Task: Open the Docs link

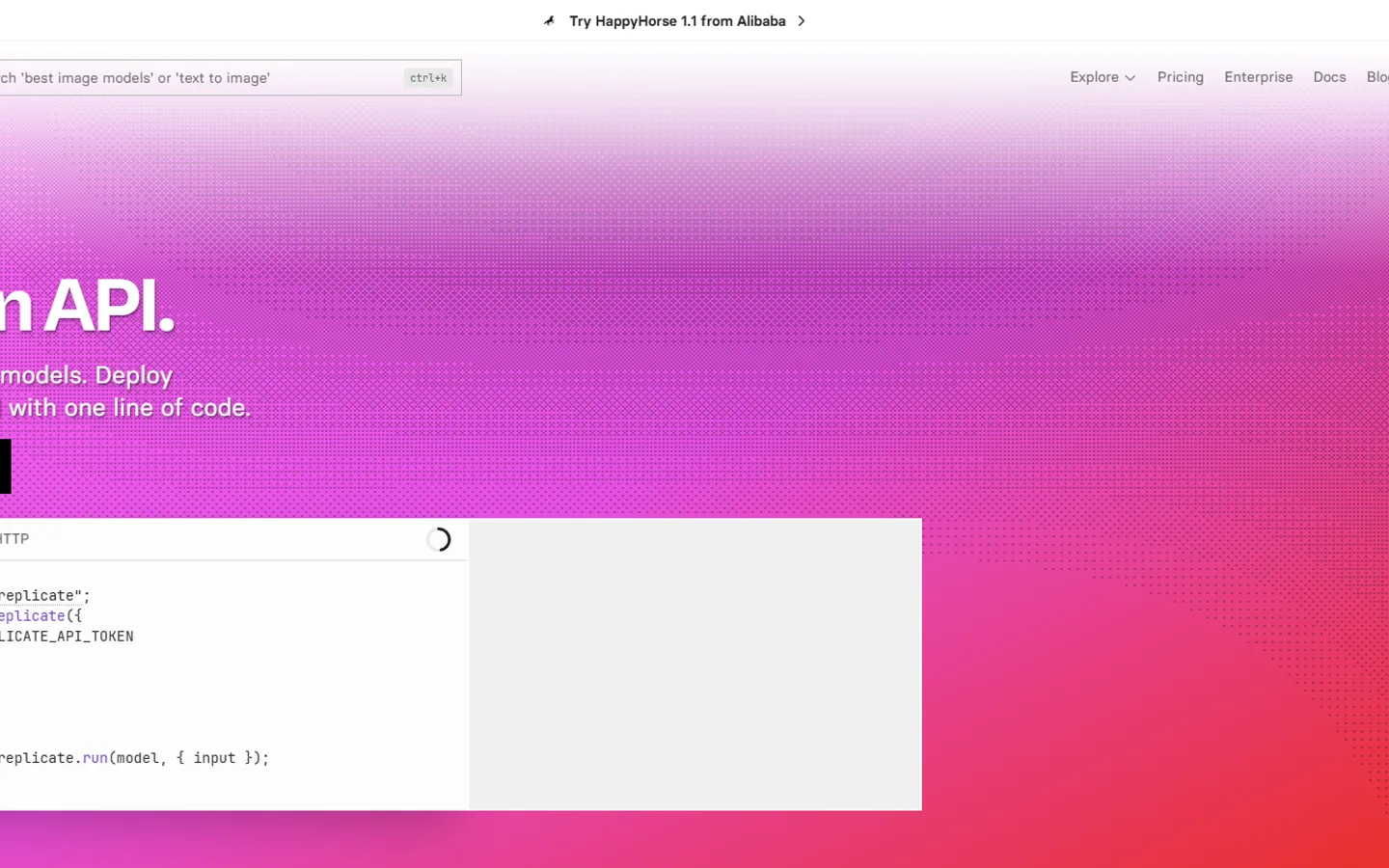Action: tap(1329, 77)
